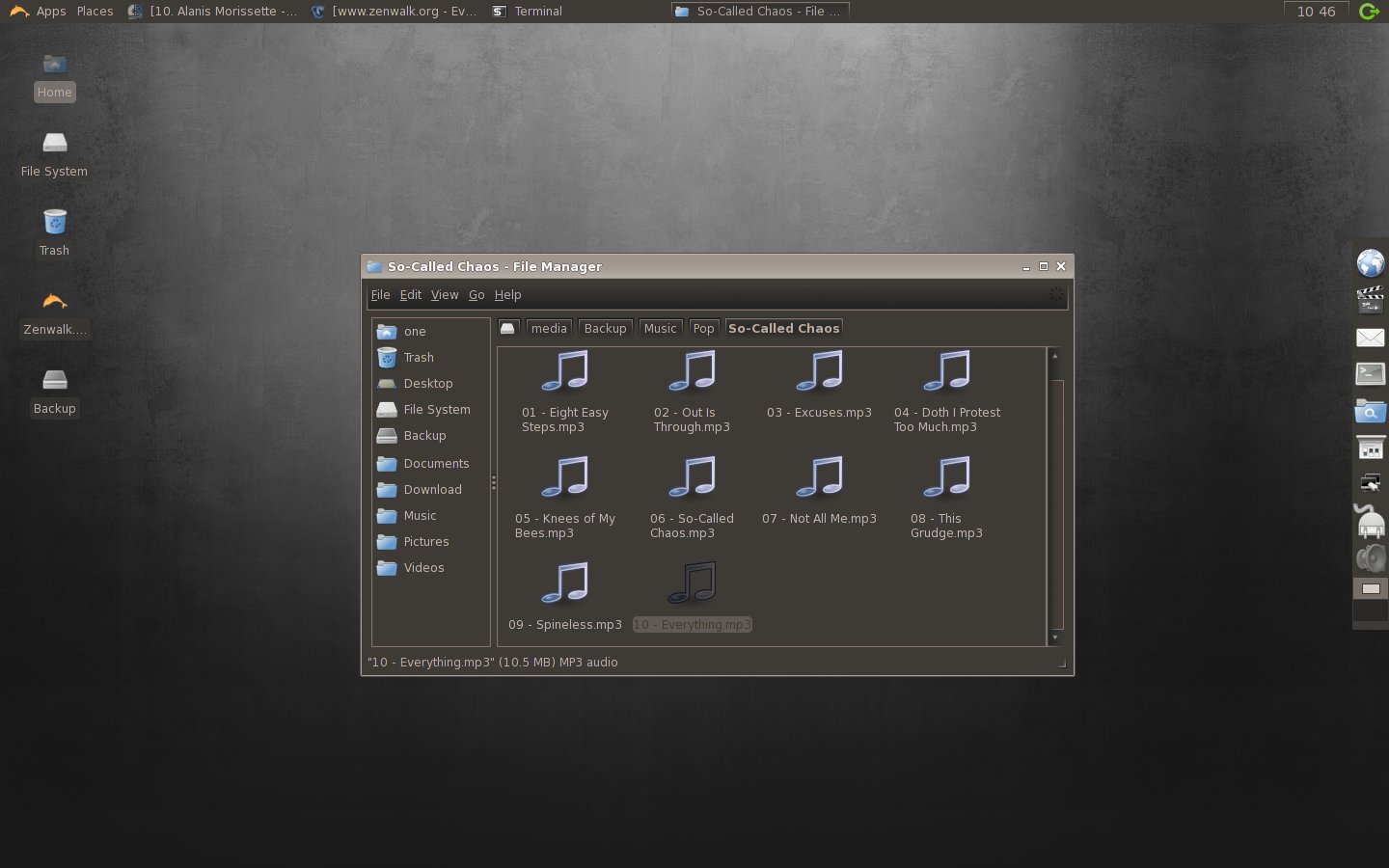Screen dimensions: 1389x868
Task: Open the Places menu in top panel
Action: (95, 12)
